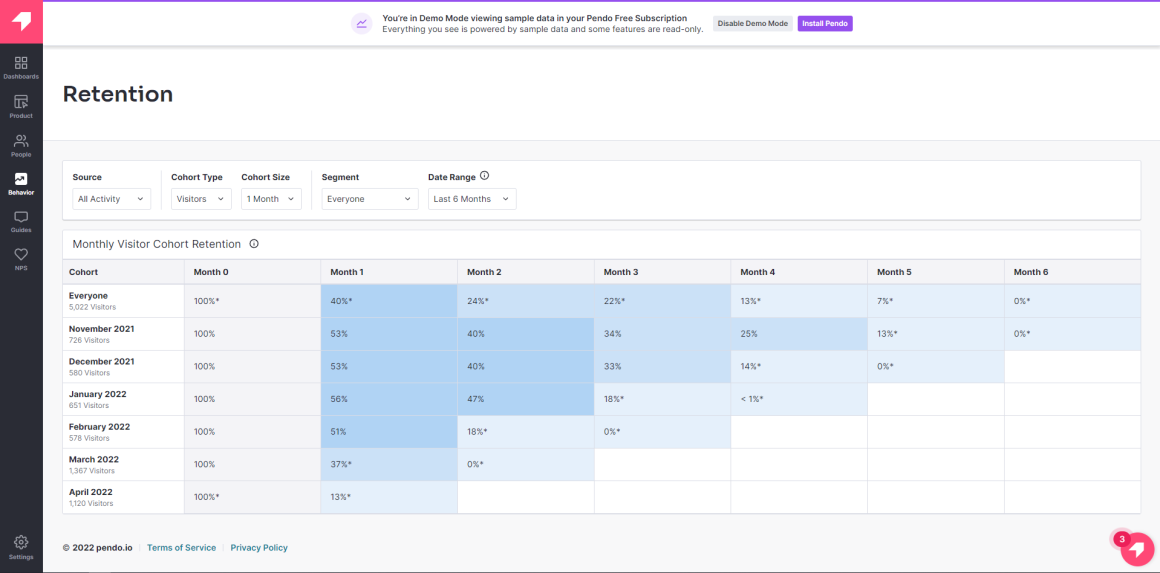Viewport: 1160px width, 573px height.
Task: Select the April 2022 cohort row label
Action: (124, 497)
